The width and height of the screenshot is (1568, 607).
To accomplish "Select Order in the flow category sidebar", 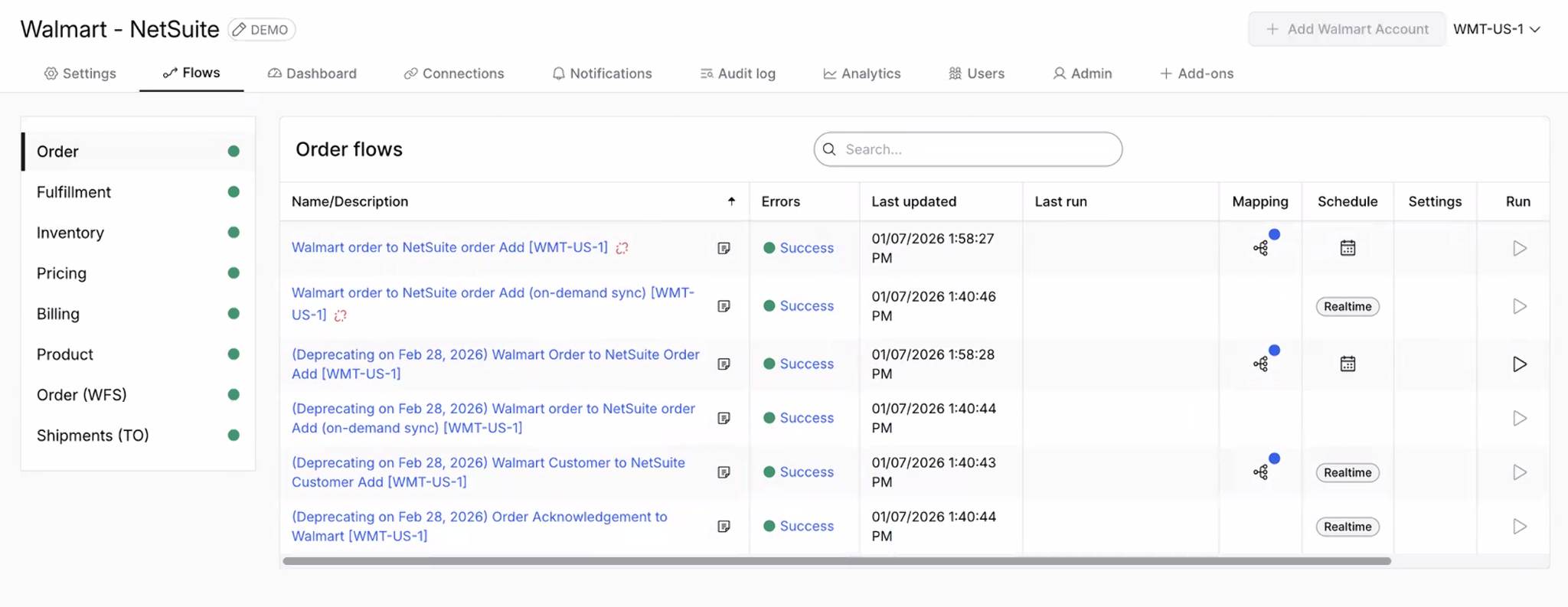I will click(x=138, y=152).
